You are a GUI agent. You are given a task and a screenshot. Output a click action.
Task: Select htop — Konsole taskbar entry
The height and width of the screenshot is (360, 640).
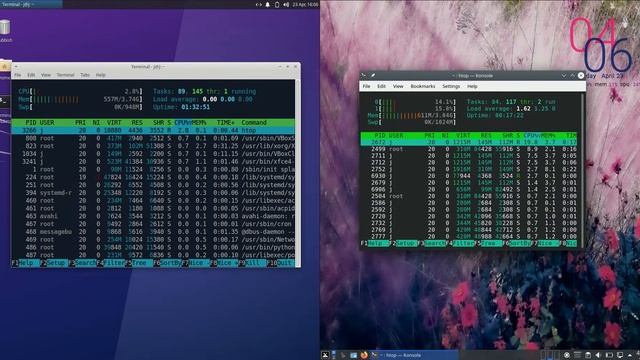(416, 355)
